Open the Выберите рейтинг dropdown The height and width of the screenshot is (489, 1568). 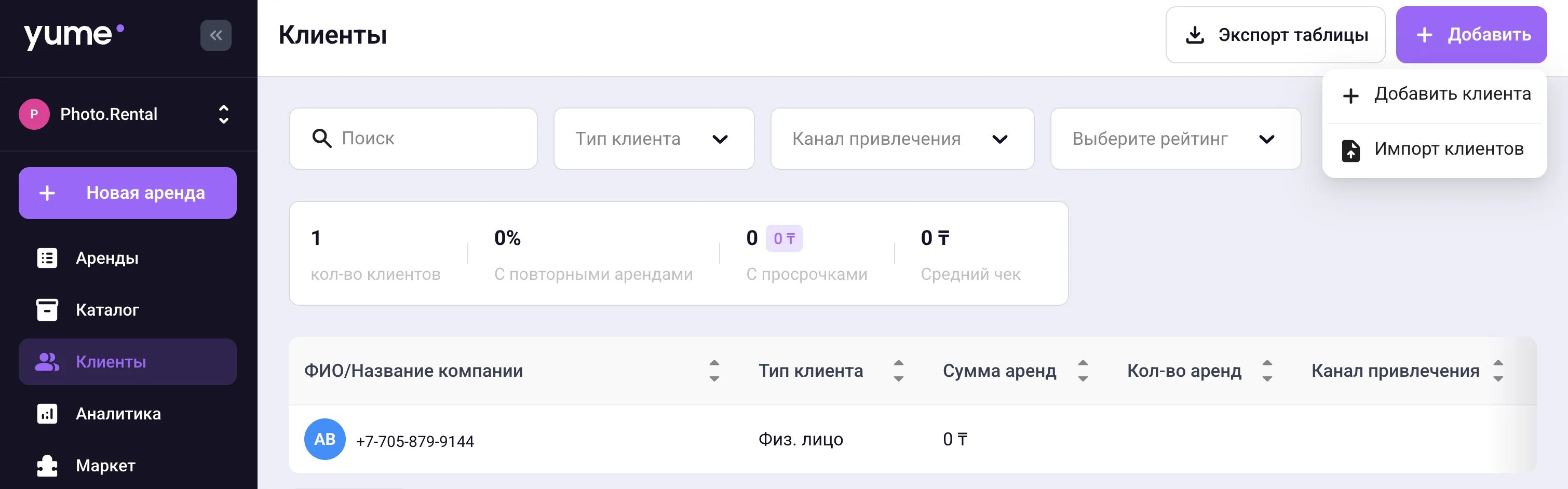[1175, 139]
